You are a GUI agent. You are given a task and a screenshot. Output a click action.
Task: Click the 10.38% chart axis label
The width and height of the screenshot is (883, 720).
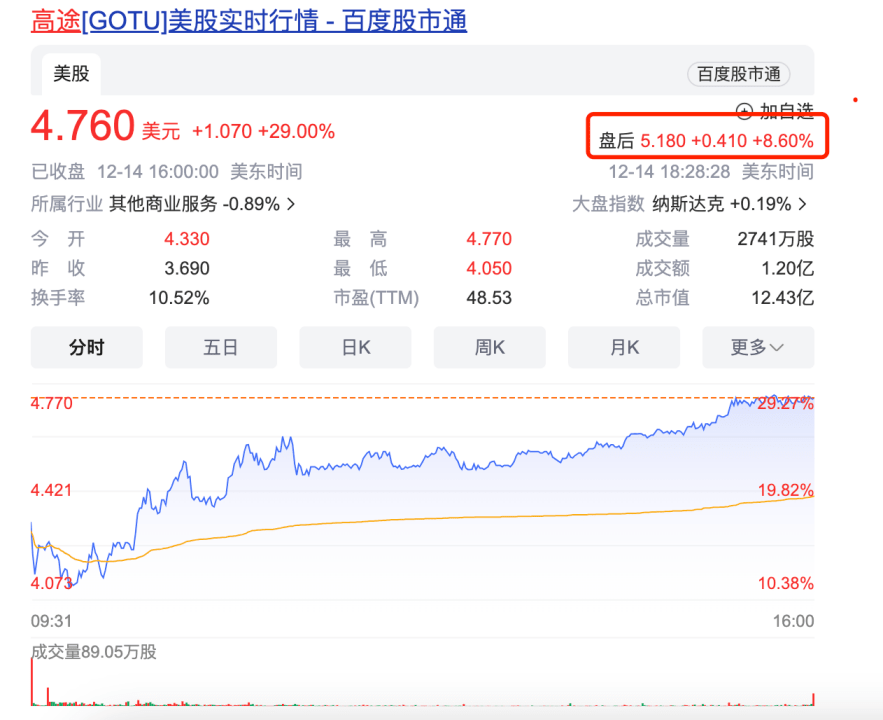pyautogui.click(x=786, y=583)
